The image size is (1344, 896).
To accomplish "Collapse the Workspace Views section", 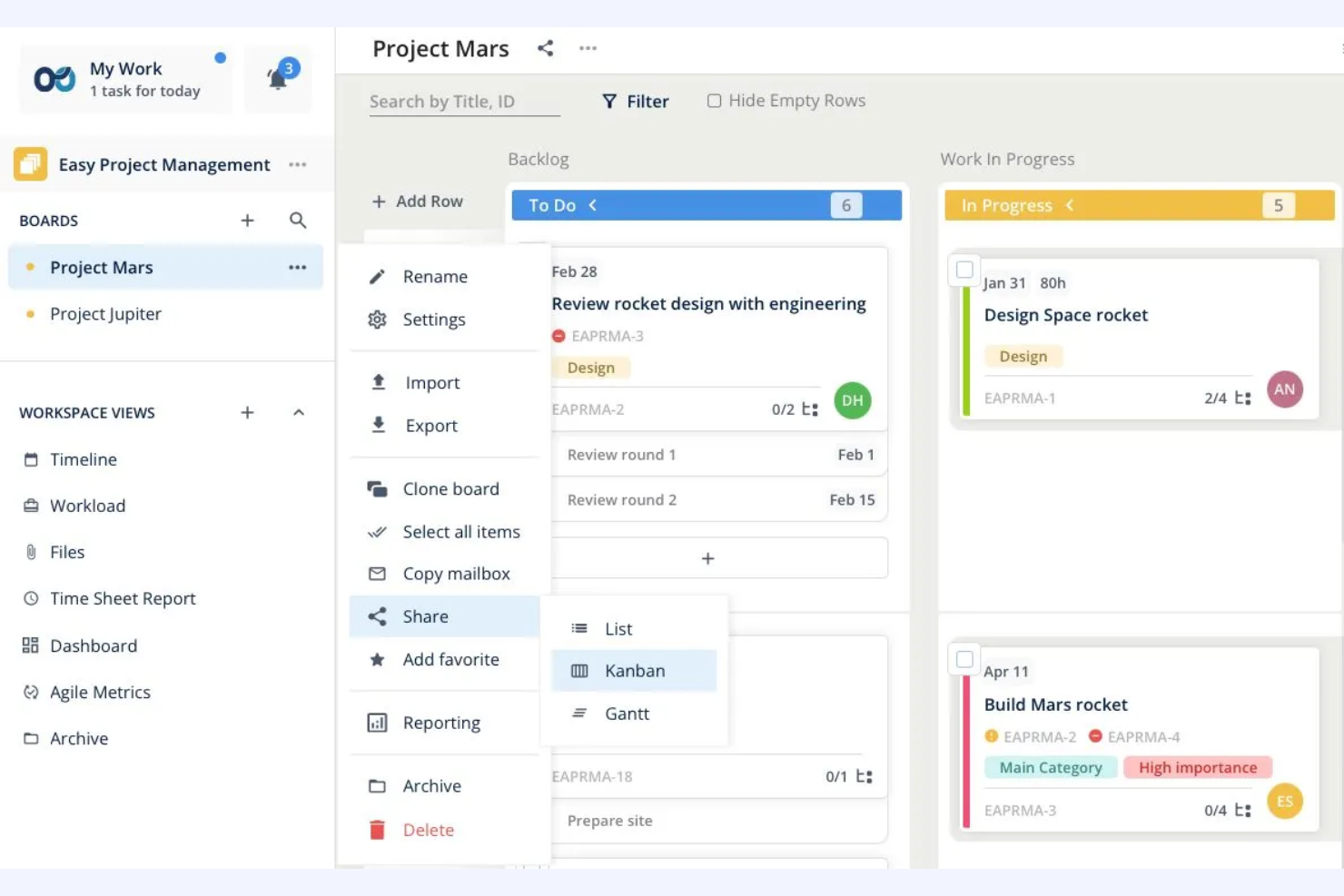I will click(x=299, y=412).
